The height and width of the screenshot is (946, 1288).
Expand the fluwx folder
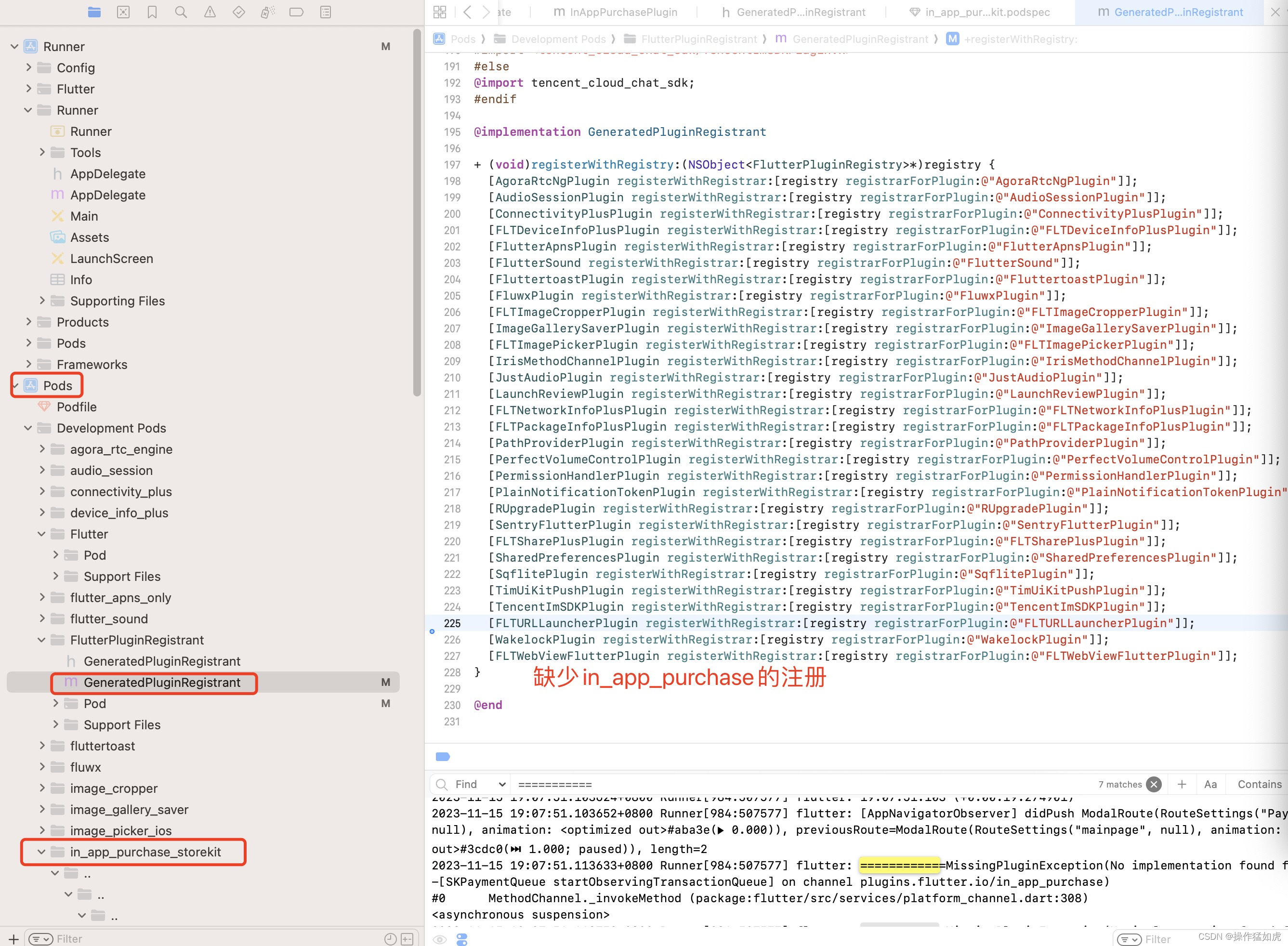coord(42,767)
